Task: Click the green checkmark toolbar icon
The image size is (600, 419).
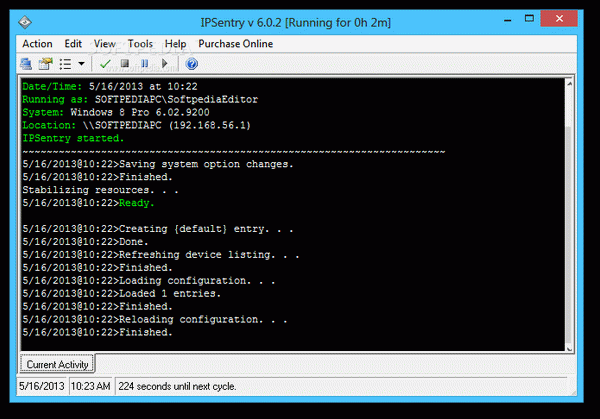Action: click(105, 64)
